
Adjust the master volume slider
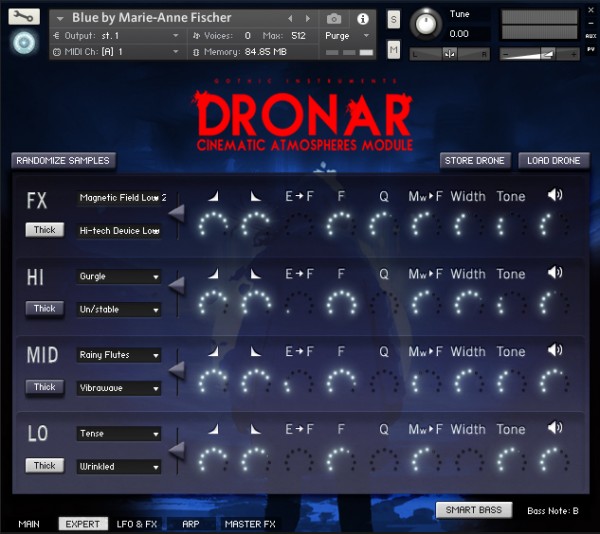[x=540, y=54]
